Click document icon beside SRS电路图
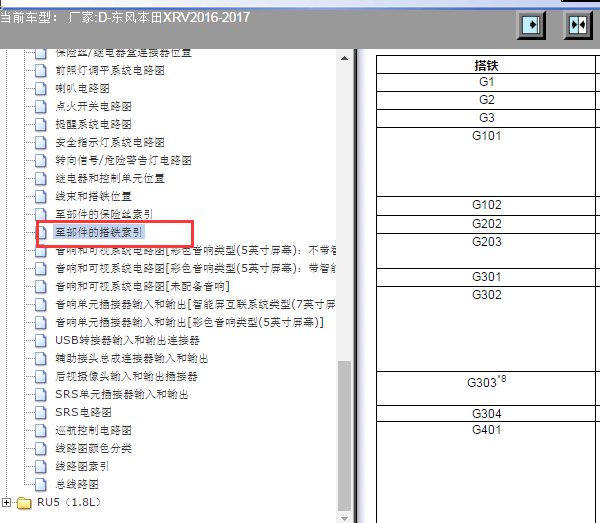The image size is (600, 523). pyautogui.click(x=41, y=412)
